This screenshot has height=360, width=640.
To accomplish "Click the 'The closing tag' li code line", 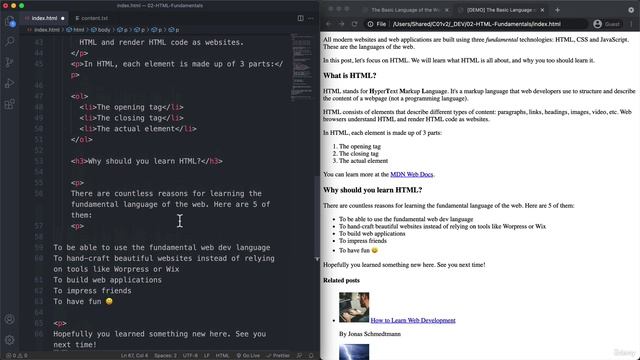I will point(131,118).
